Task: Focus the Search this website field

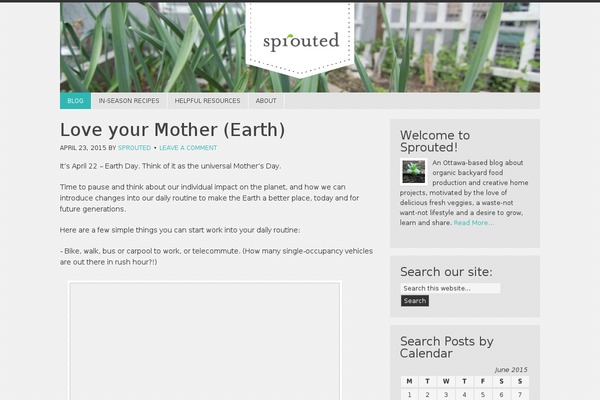Action: coord(450,288)
